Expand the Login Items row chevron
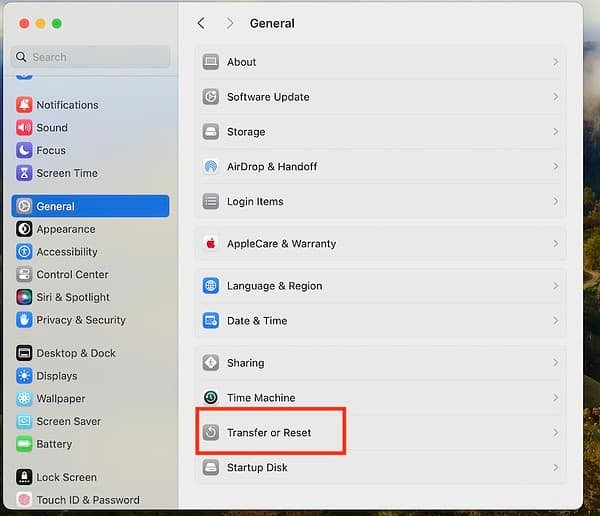This screenshot has height=516, width=600. 556,201
